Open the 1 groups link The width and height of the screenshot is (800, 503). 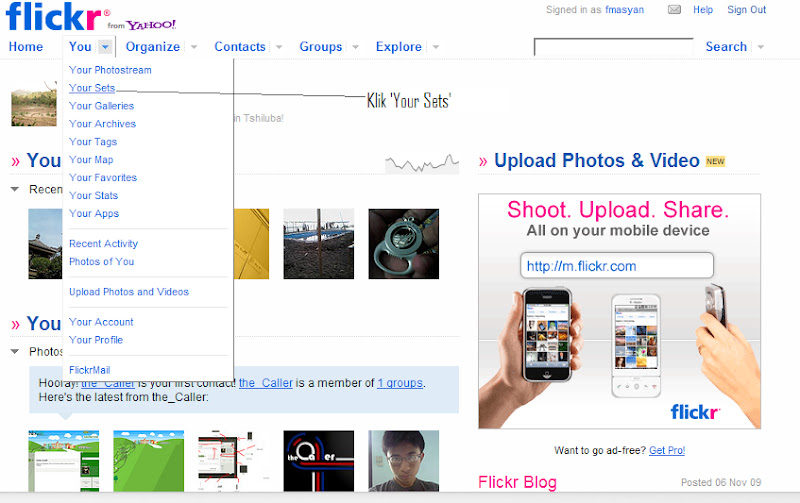click(400, 383)
